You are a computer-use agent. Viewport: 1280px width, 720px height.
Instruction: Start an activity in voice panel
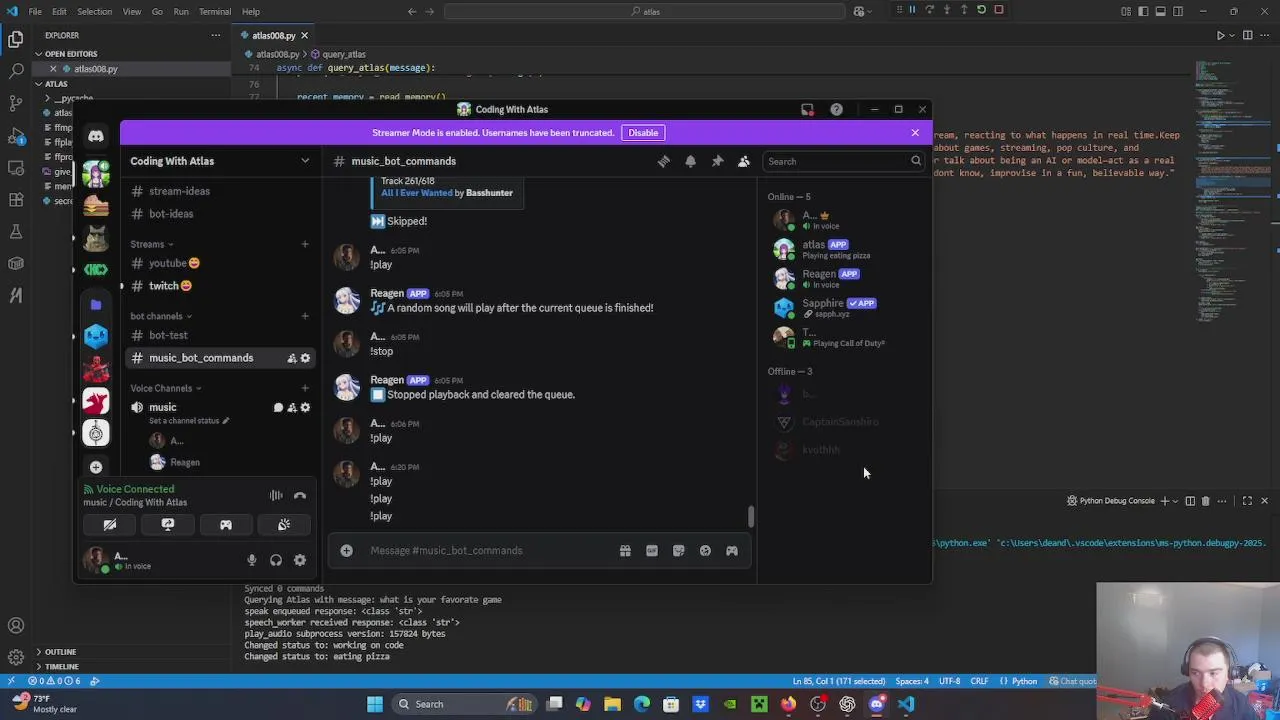226,524
